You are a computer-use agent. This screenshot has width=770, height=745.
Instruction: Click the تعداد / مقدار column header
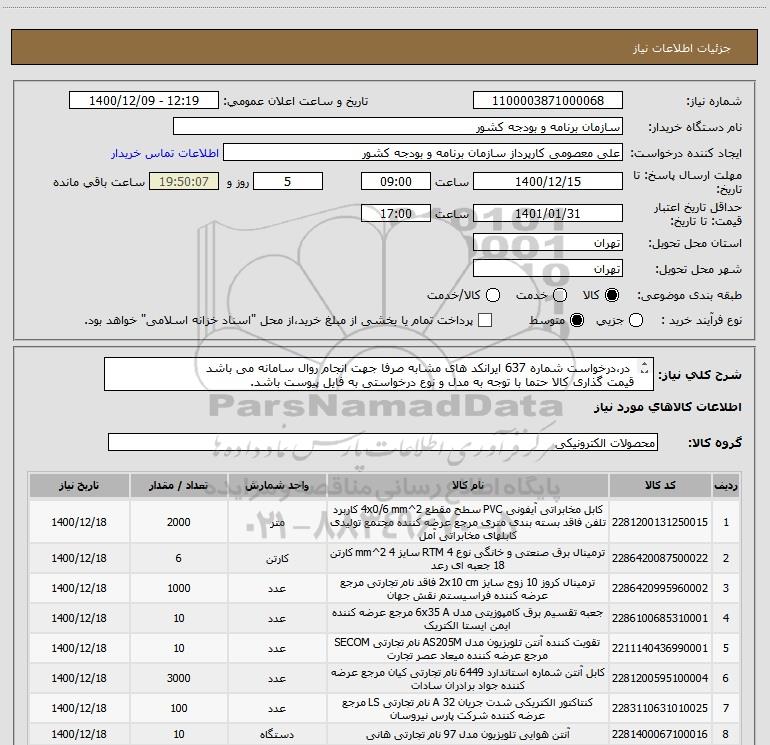(x=178, y=486)
